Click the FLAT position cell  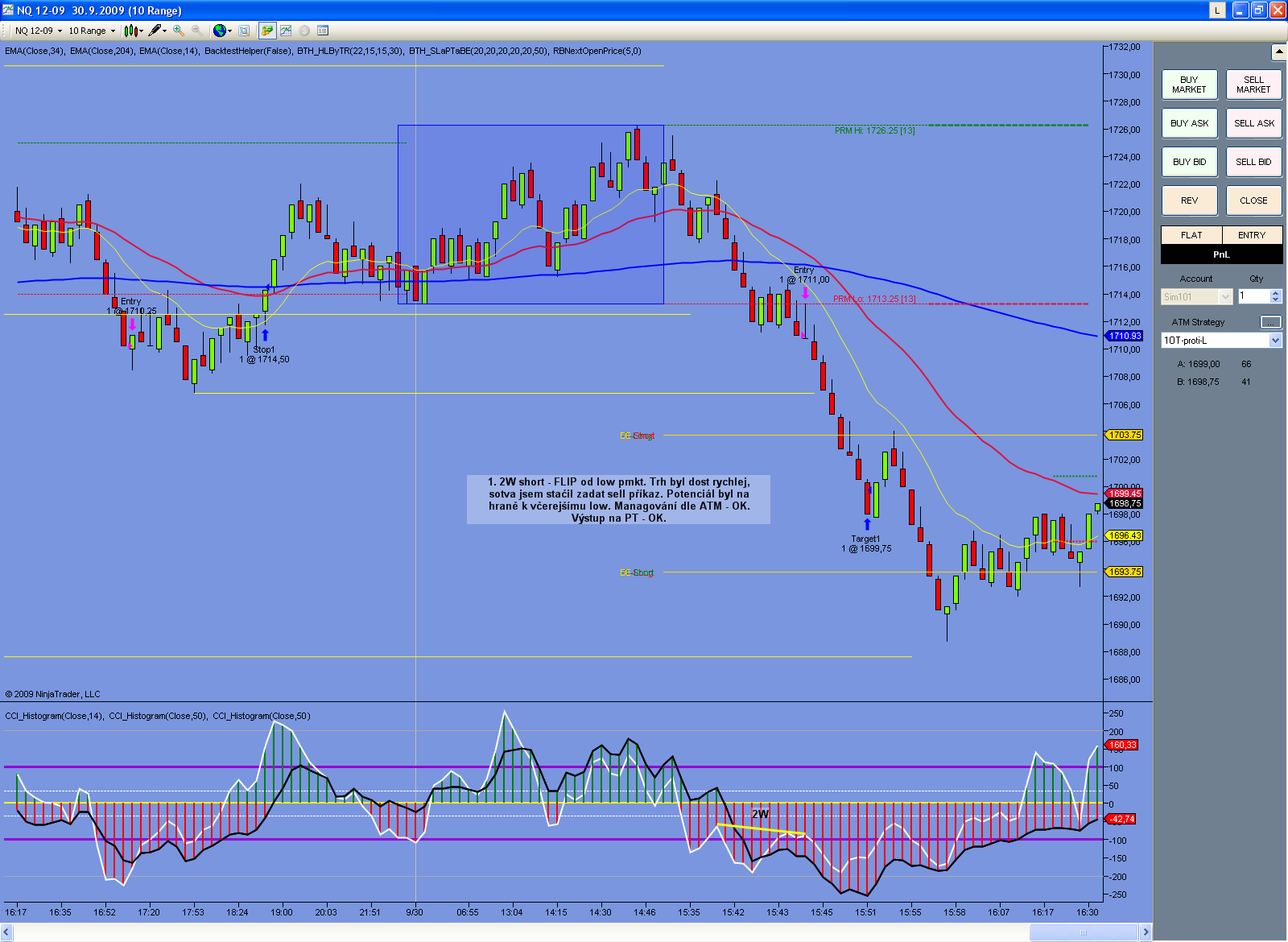tap(1191, 235)
